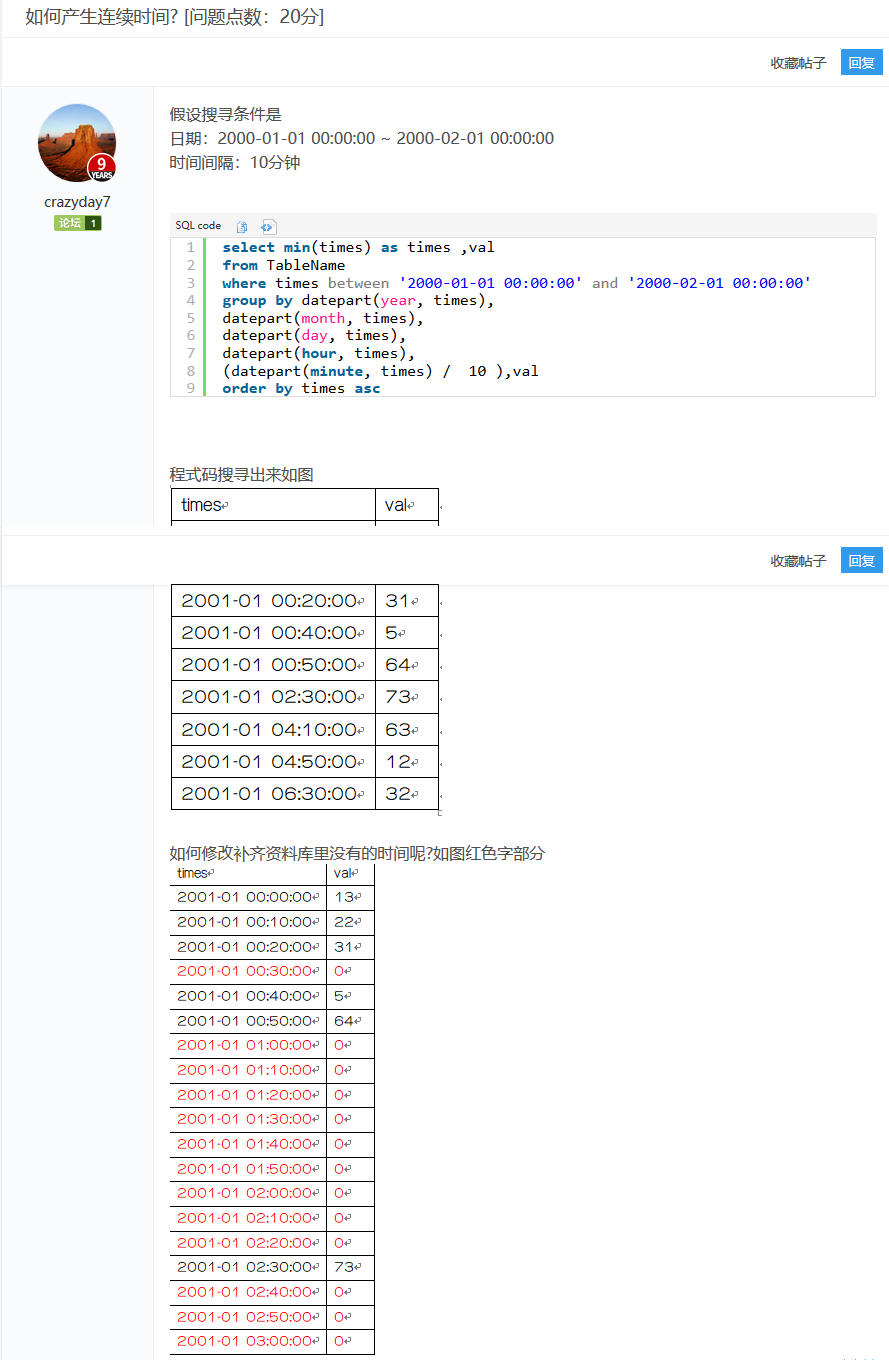Select the 2001-01 06:30:00 table cell
Screen dimensions: 889x1360
tap(273, 794)
